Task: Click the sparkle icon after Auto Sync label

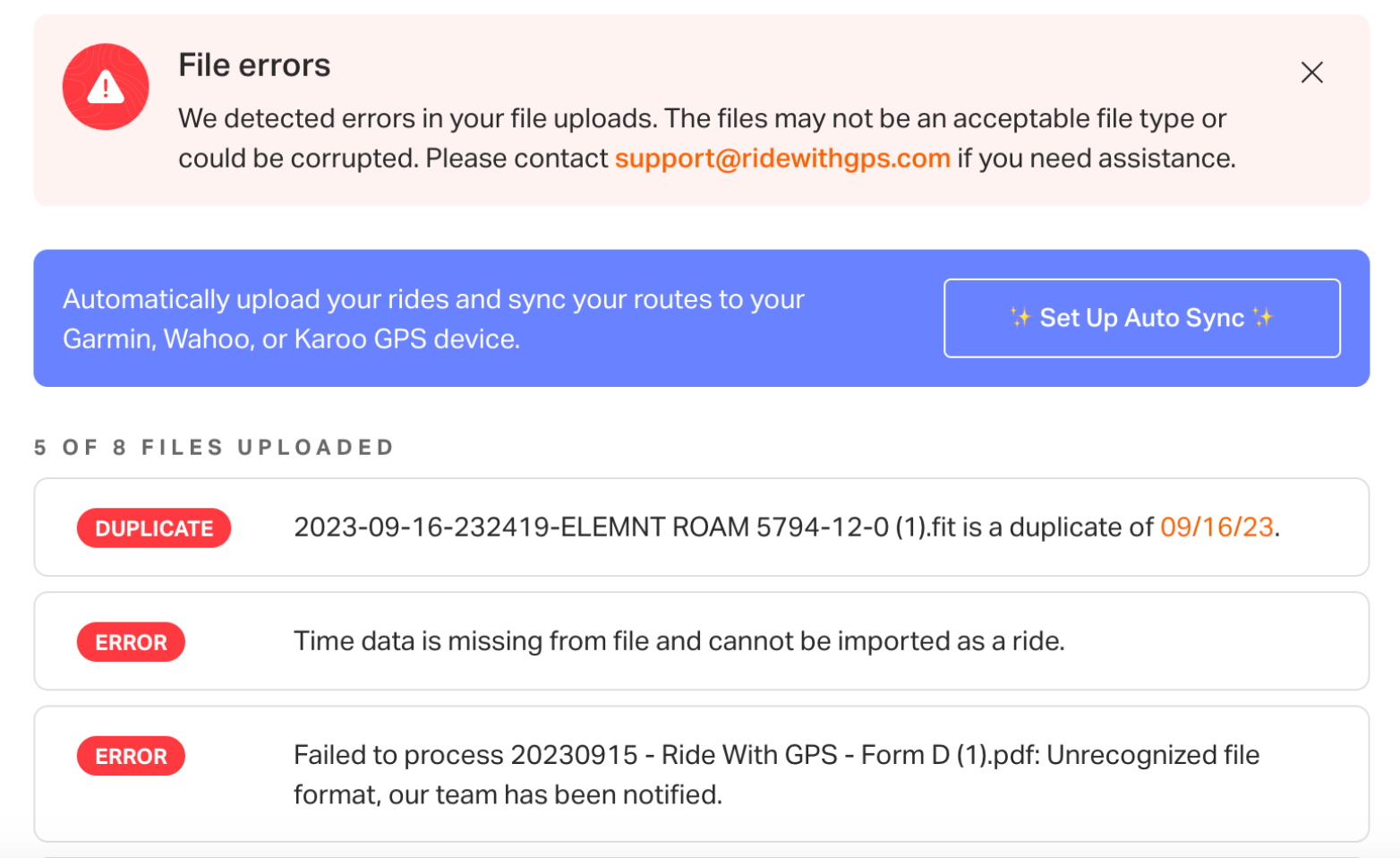Action: [x=1263, y=317]
